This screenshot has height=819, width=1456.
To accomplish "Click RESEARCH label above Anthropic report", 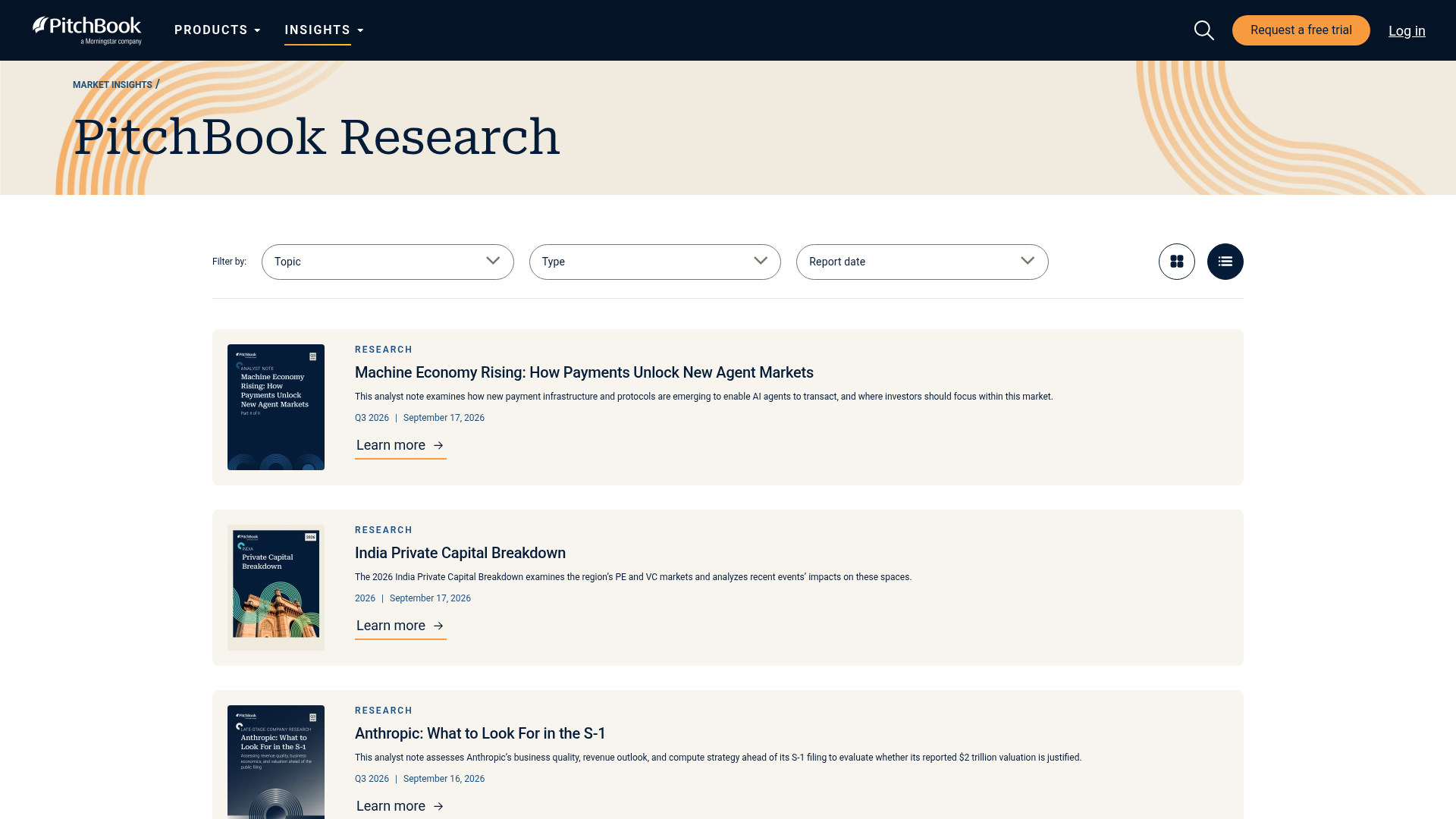I will pos(384,711).
